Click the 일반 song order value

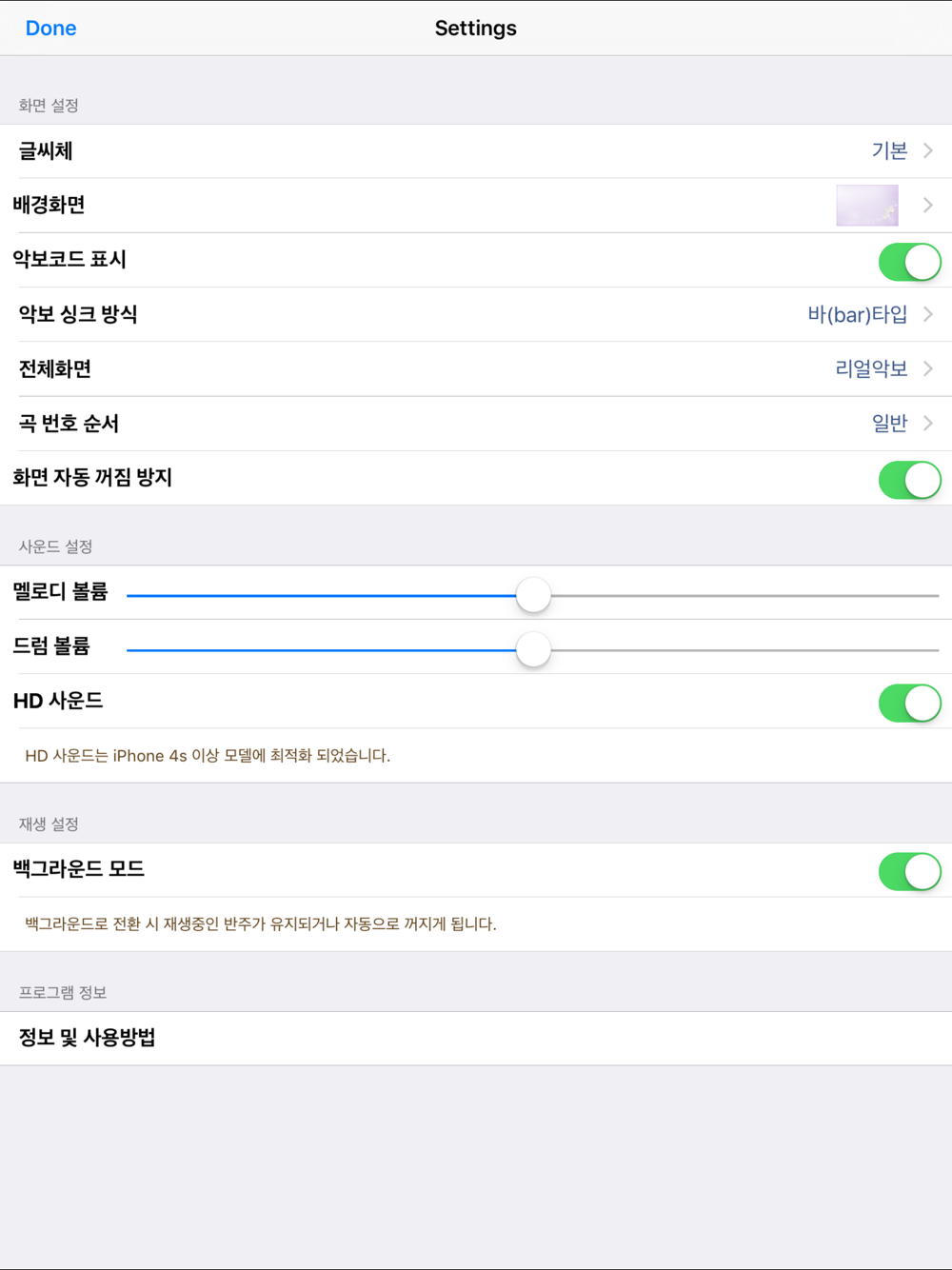[x=889, y=423]
